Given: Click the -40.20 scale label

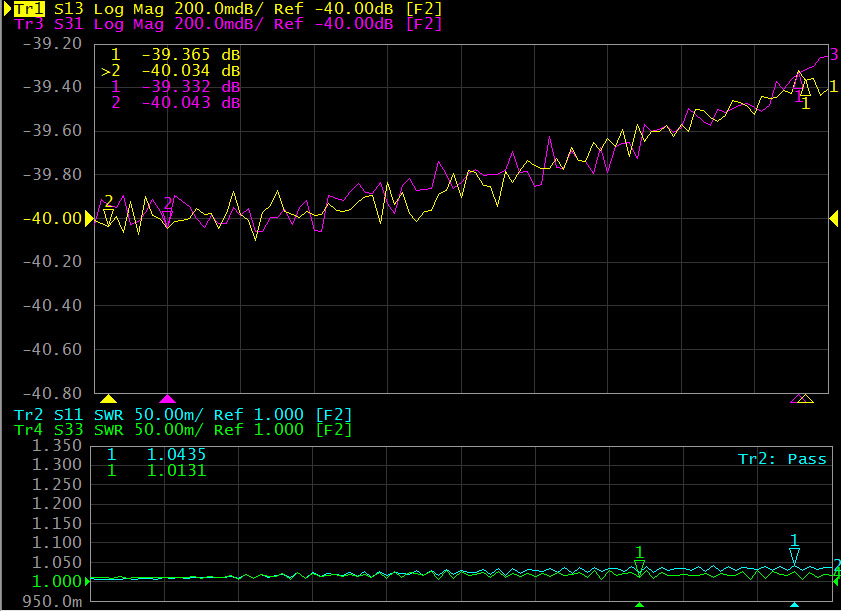Looking at the screenshot, I should (x=53, y=262).
